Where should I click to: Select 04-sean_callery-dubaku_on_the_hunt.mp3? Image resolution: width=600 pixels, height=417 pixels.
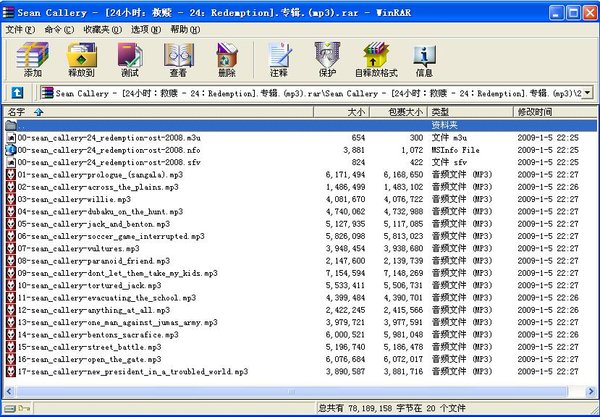pos(100,212)
